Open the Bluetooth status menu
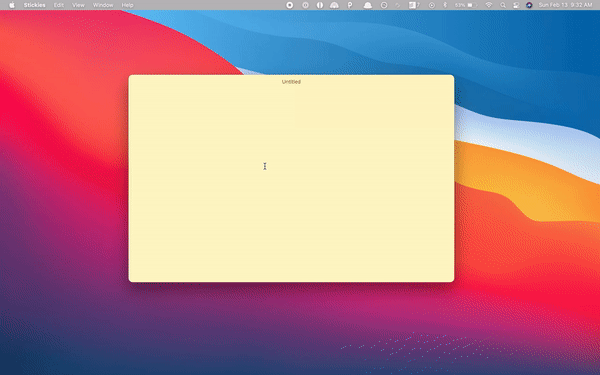 coord(445,5)
